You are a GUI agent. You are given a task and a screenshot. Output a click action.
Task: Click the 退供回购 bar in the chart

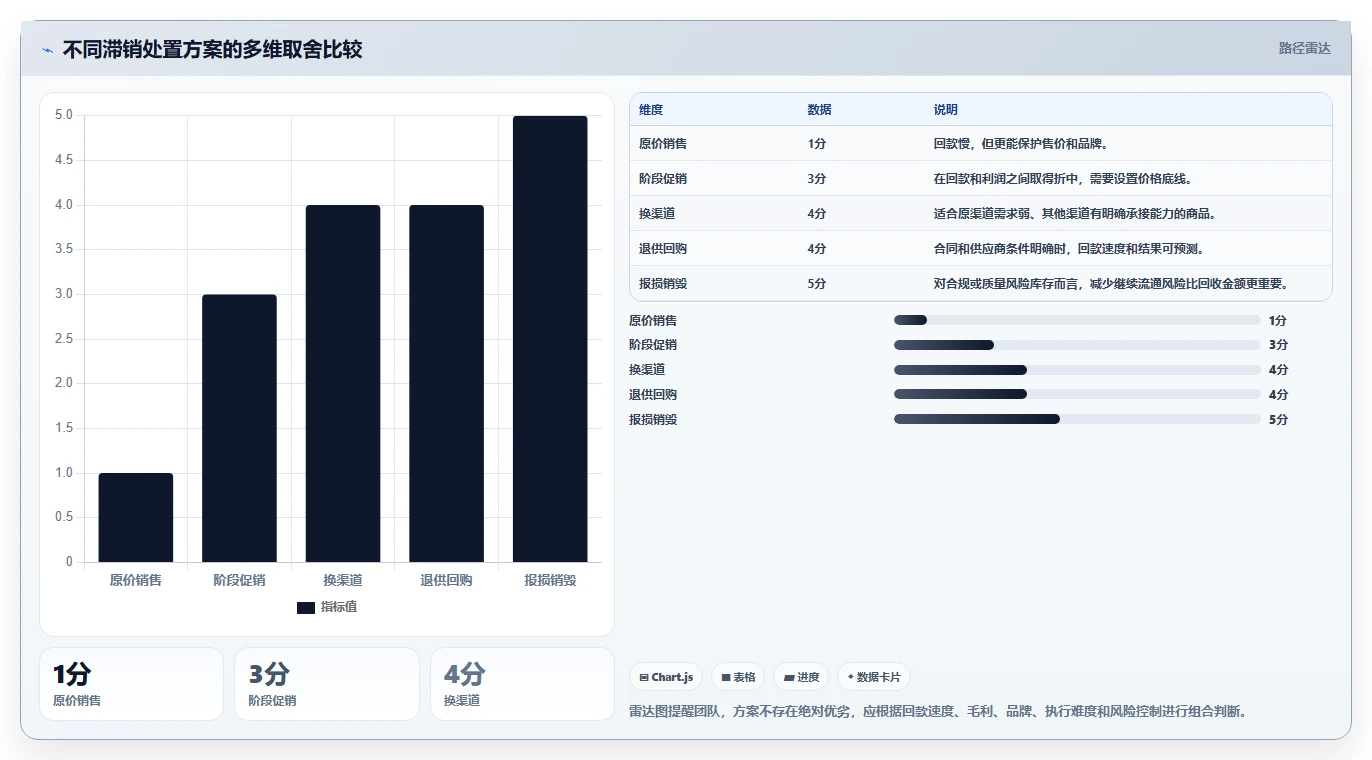(446, 384)
